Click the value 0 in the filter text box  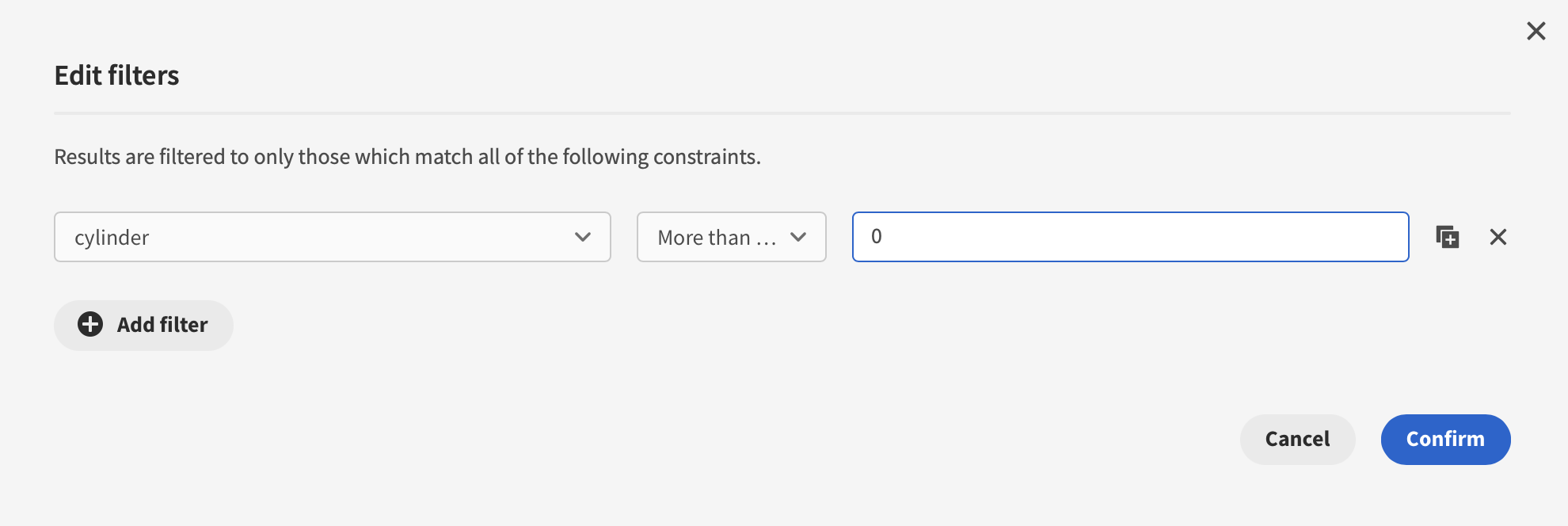click(877, 237)
